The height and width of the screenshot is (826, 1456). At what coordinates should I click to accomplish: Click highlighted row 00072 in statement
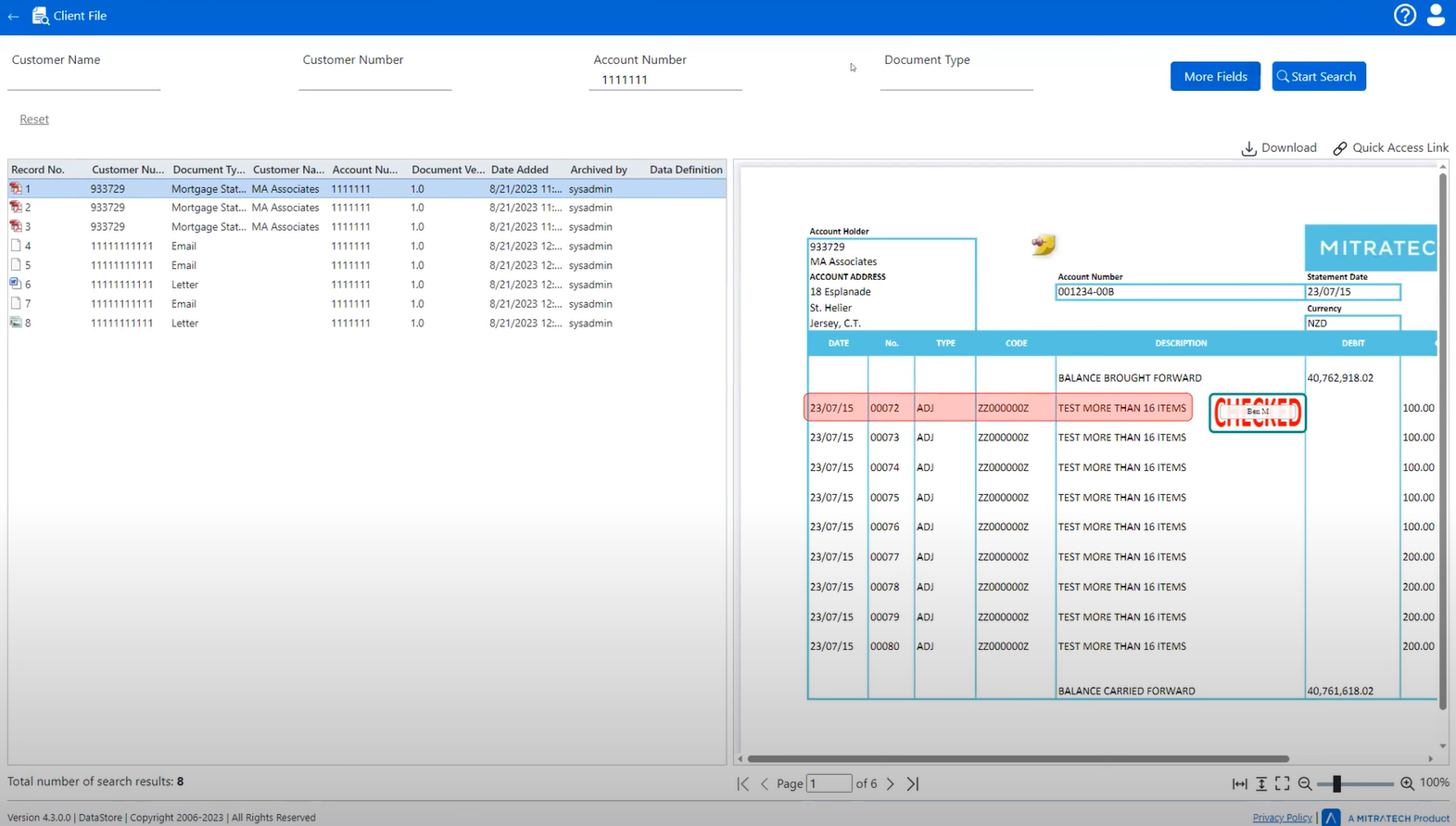pos(998,407)
